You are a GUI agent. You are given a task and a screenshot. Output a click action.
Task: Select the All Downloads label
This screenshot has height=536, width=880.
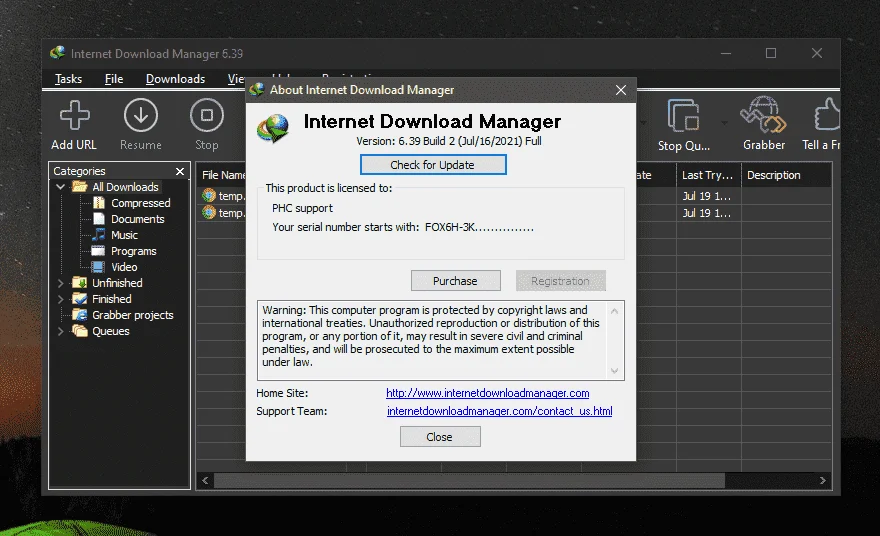[125, 186]
